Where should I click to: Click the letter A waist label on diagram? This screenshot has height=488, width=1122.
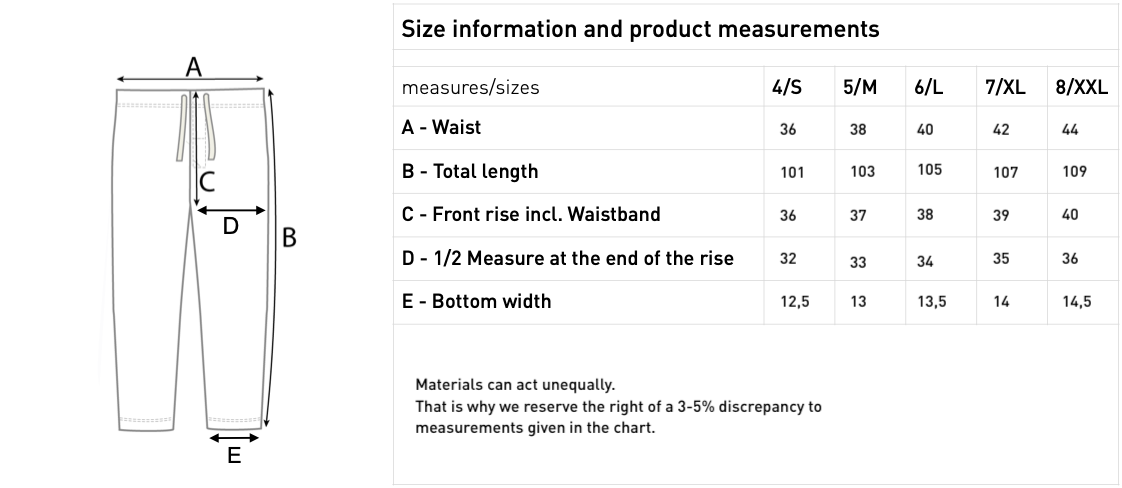[x=194, y=67]
